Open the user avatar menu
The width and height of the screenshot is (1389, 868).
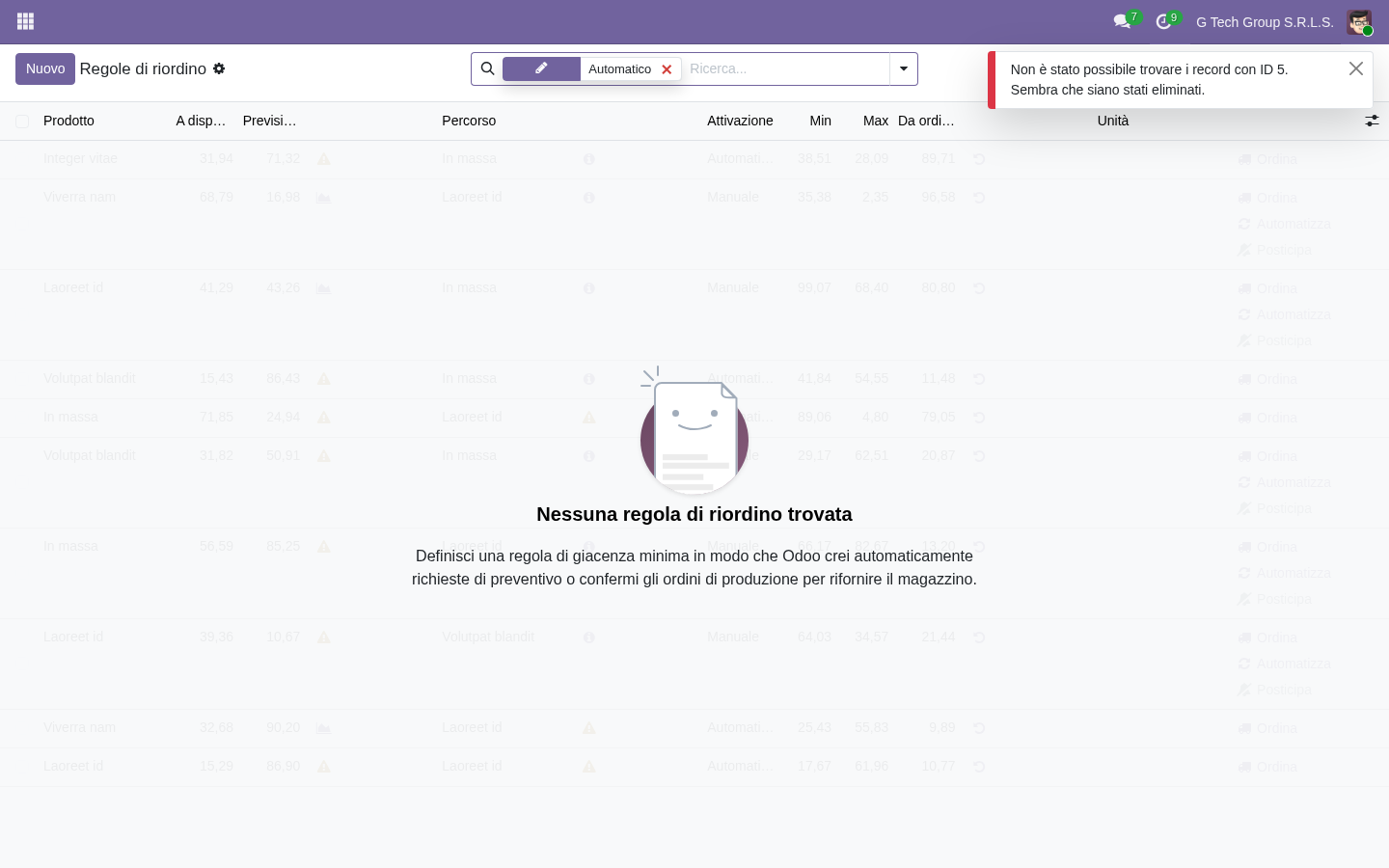click(1359, 22)
